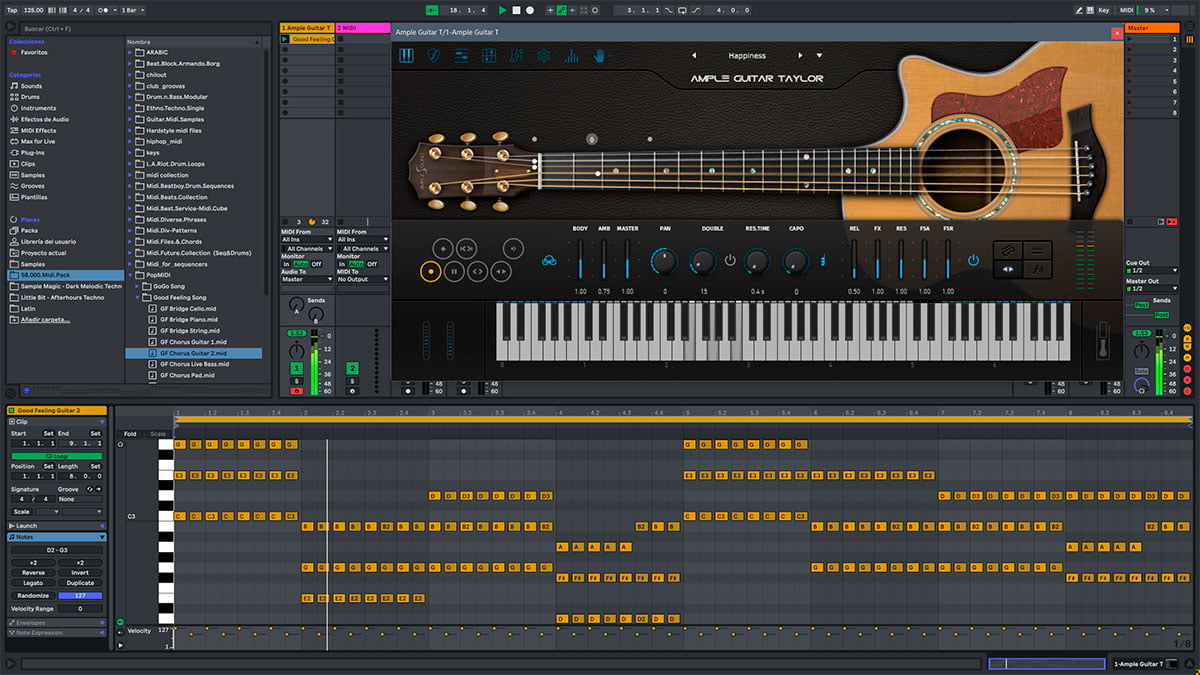
Task: Click the blue linked-rings mic icon
Action: (549, 261)
